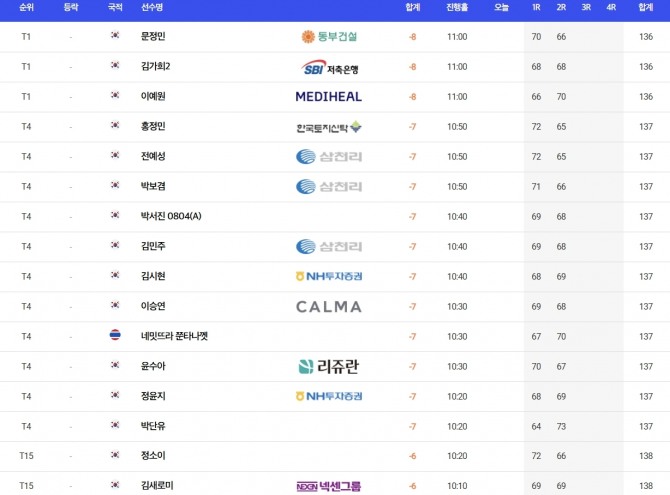Screen dimensions: 670x495
Task: Open player 홍정민's profile
Action: click(x=154, y=127)
